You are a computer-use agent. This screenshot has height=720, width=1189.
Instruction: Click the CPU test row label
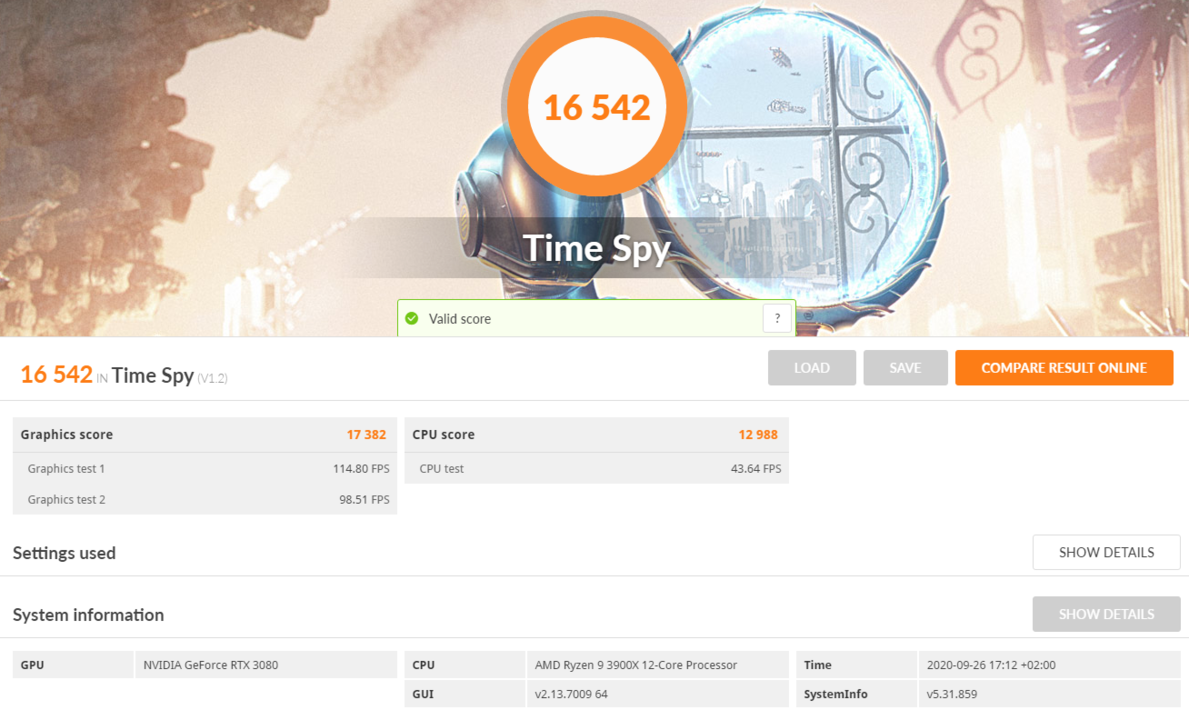(441, 468)
